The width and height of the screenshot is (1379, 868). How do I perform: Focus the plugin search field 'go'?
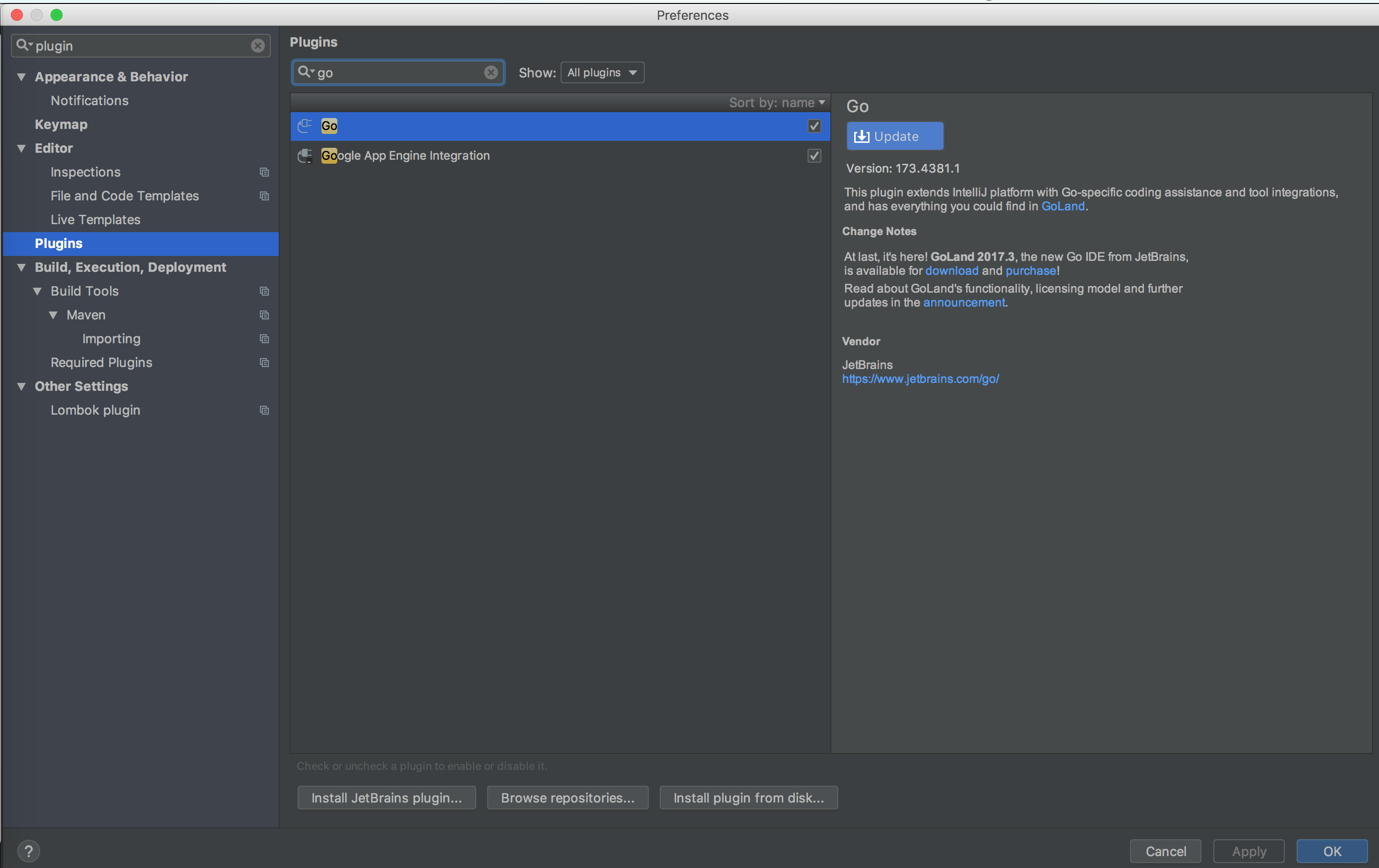click(x=398, y=72)
